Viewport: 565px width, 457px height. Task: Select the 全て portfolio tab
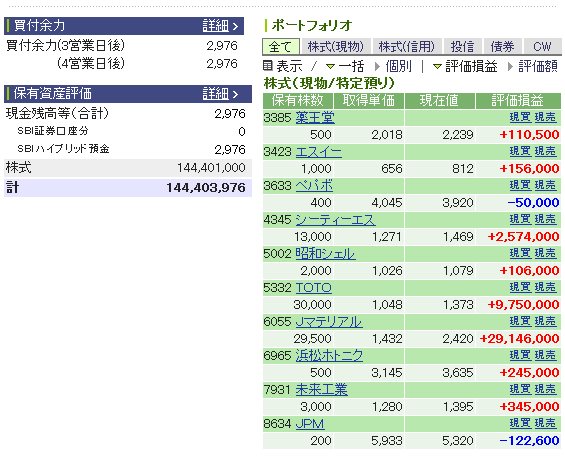click(281, 46)
